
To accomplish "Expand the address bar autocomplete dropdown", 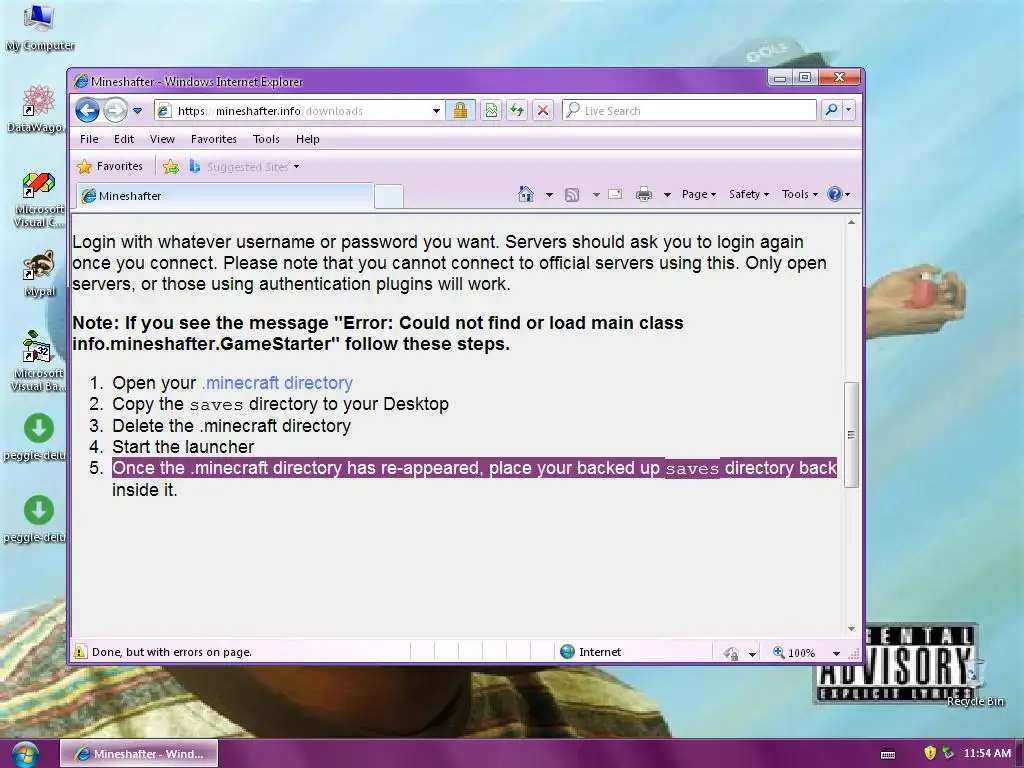I will [436, 111].
